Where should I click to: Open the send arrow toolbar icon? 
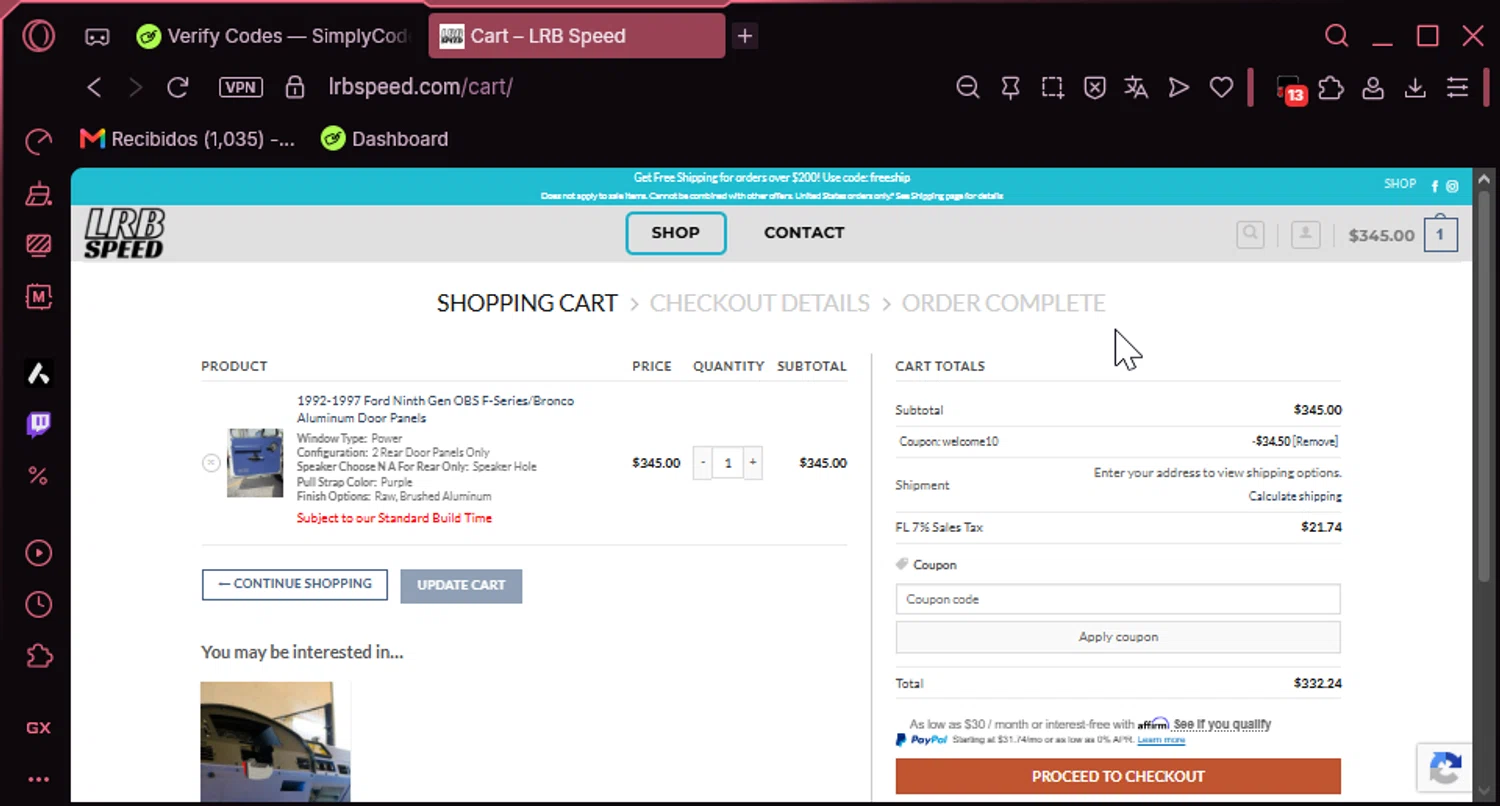click(1179, 87)
